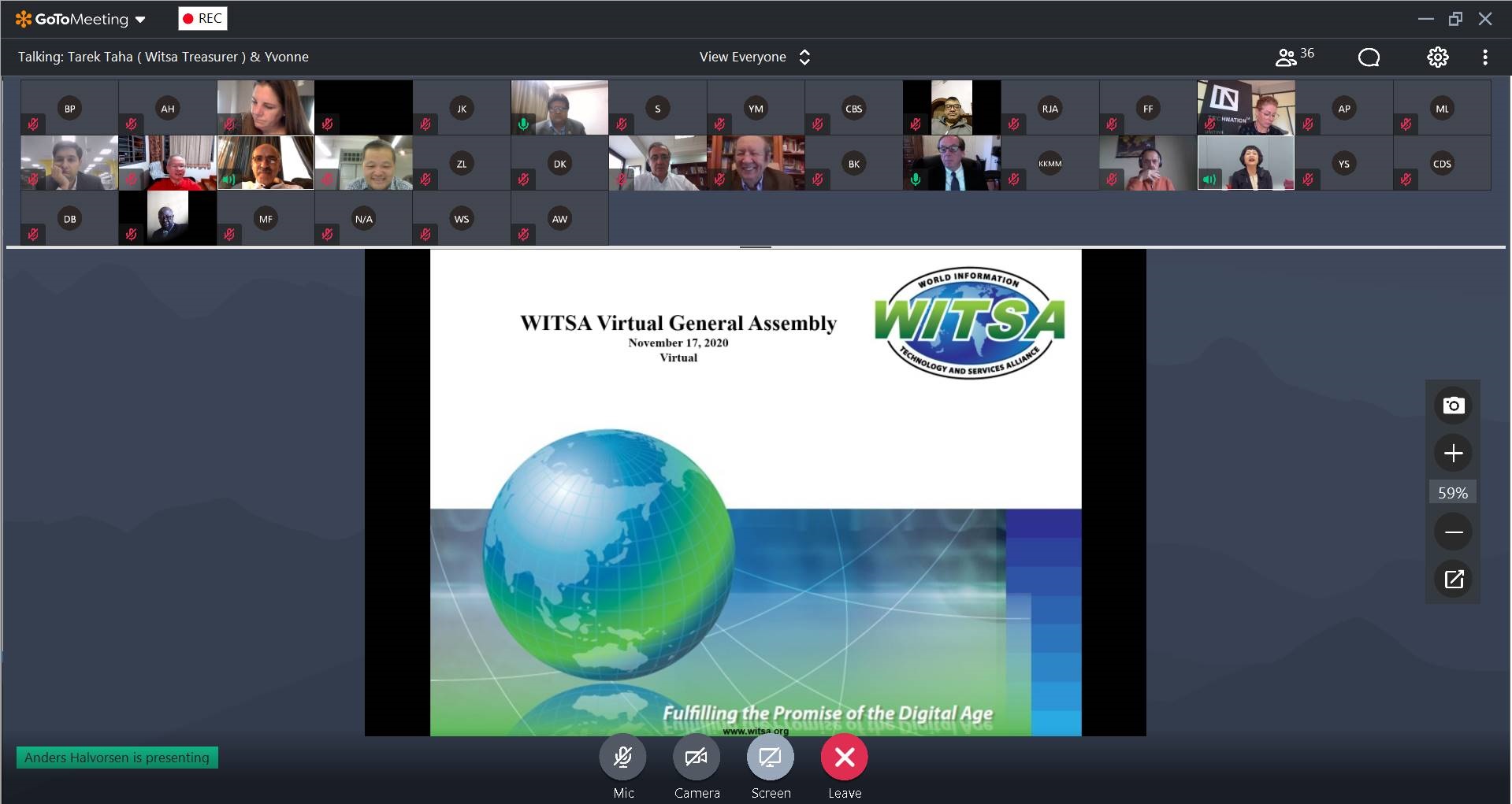Screen dimensions: 1512x804
Task: Pop out shared screen to new window
Action: click(1453, 580)
